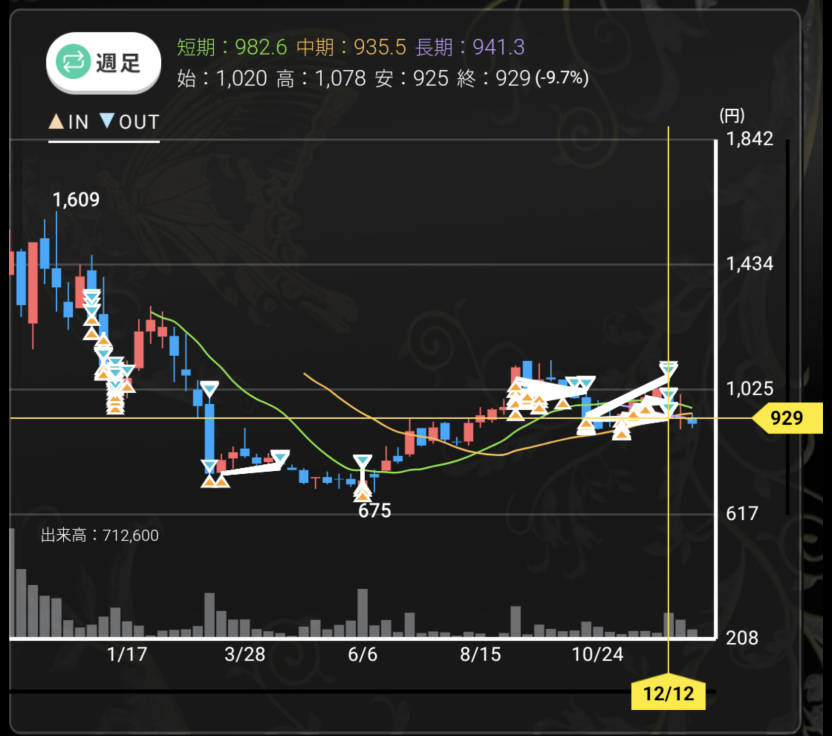Image resolution: width=832 pixels, height=736 pixels.
Task: Tap the 長期：941.3 moving average label
Action: point(470,47)
